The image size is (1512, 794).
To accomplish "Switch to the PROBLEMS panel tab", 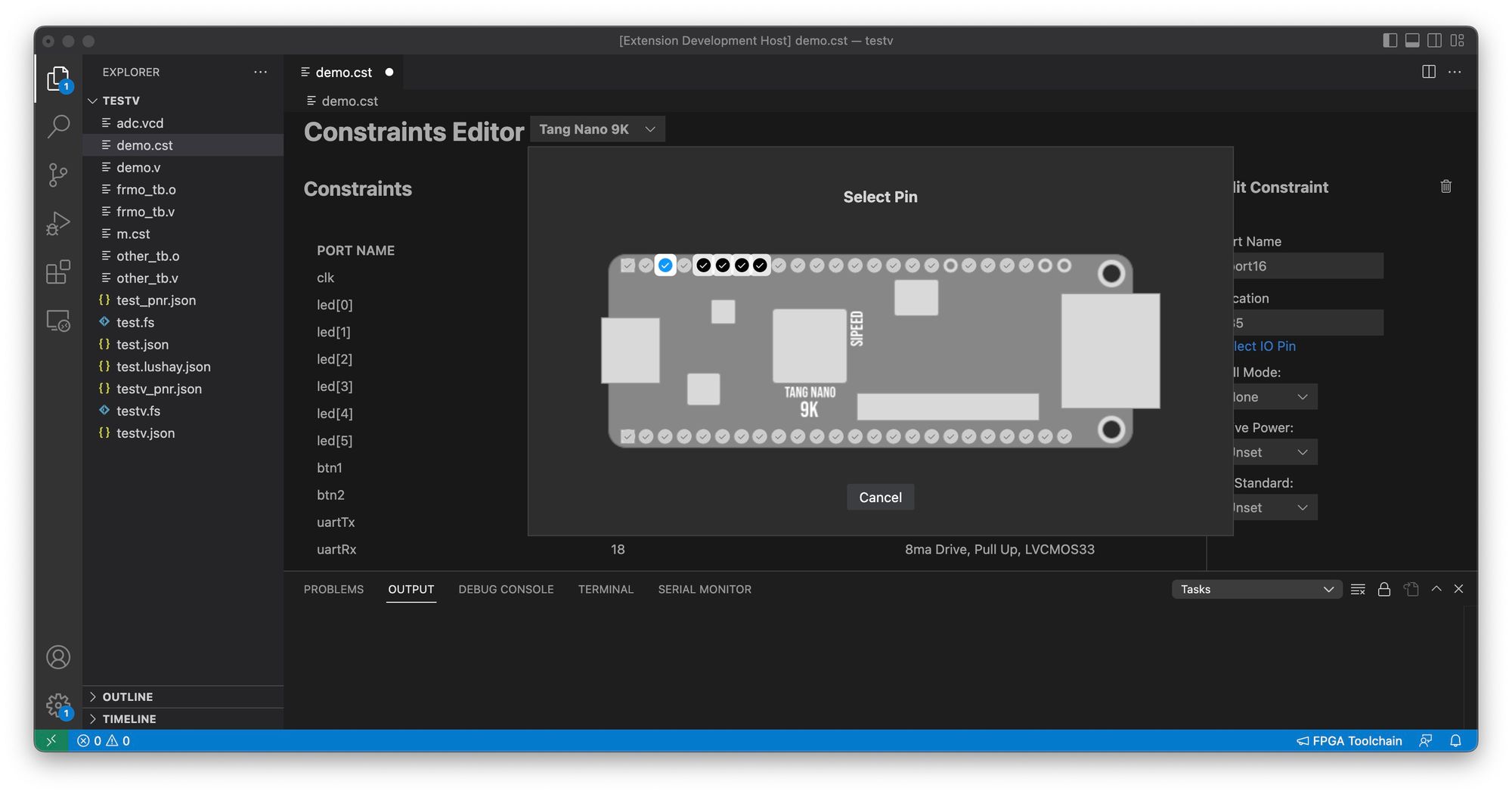I will click(x=333, y=589).
